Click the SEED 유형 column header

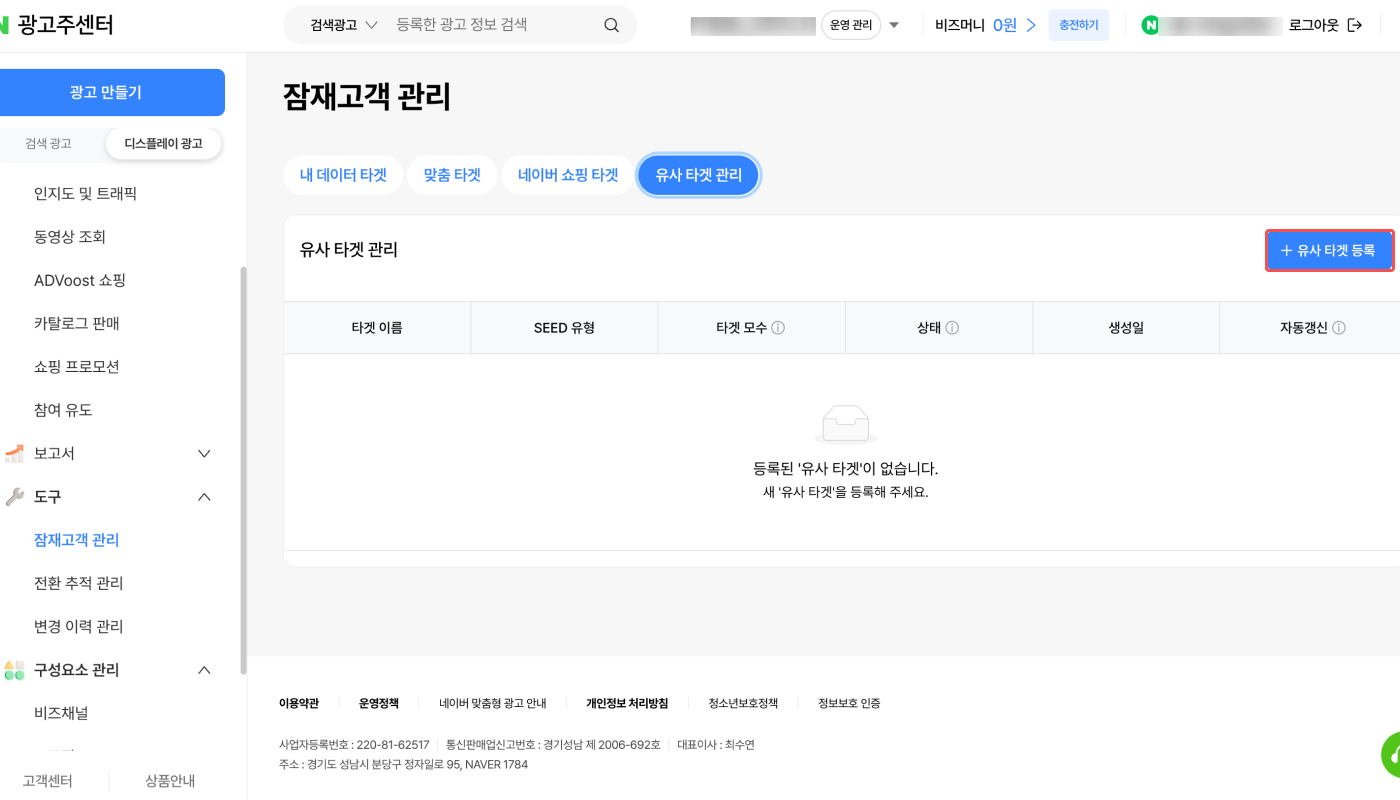[x=564, y=328]
